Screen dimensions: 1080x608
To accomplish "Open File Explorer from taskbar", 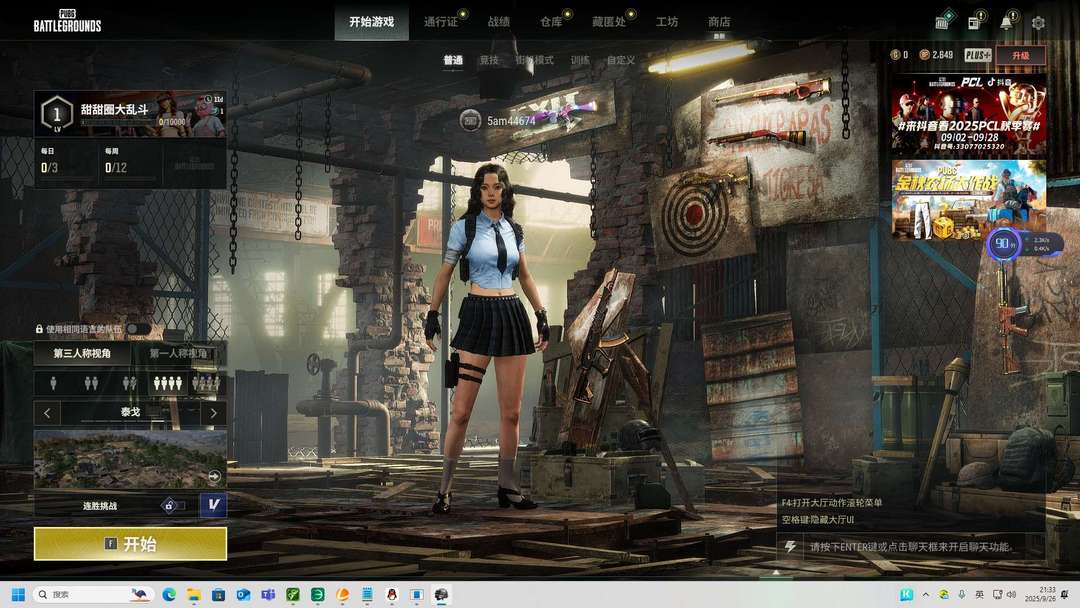I will [x=194, y=594].
